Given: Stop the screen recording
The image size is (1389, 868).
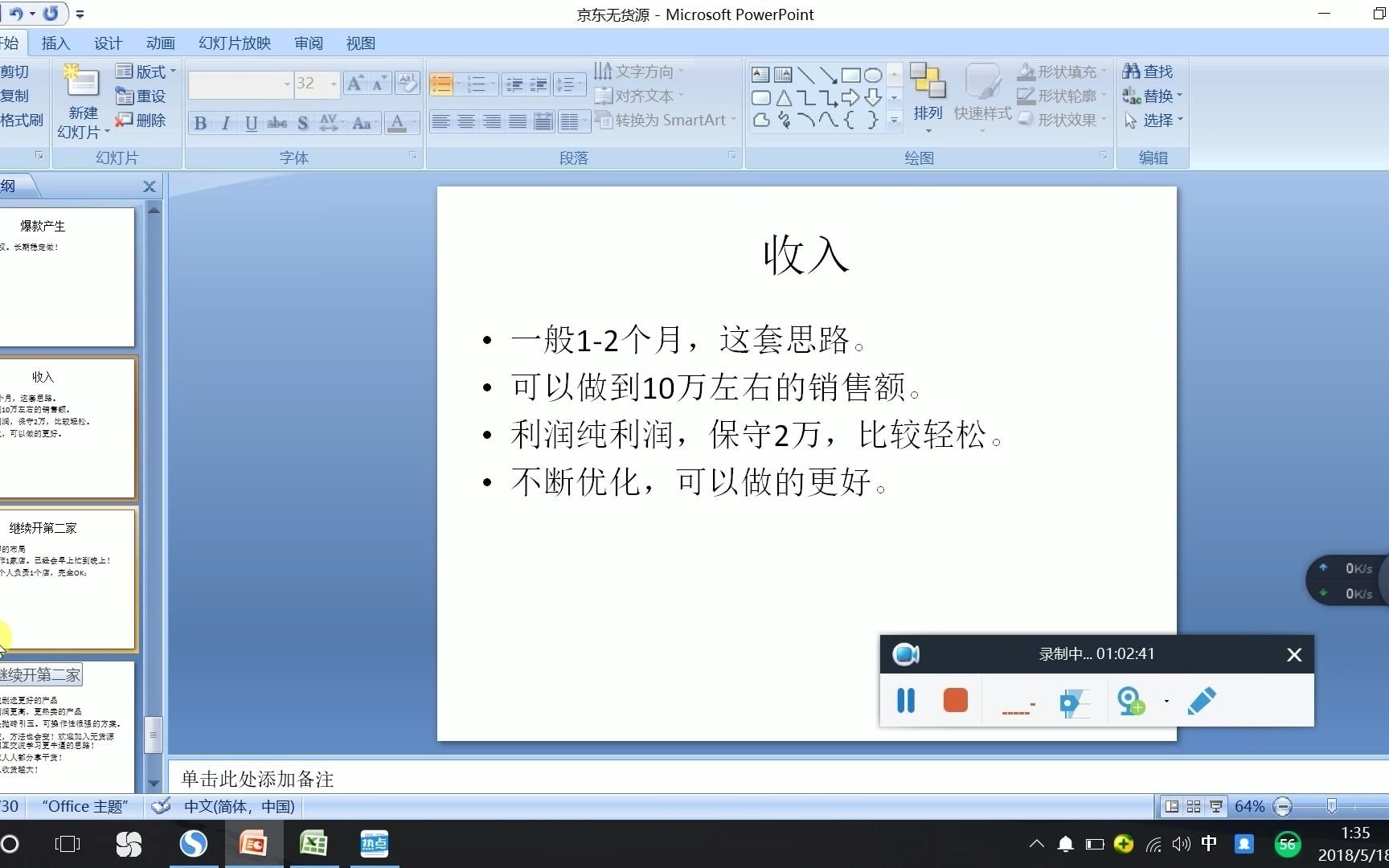Looking at the screenshot, I should pos(955,700).
